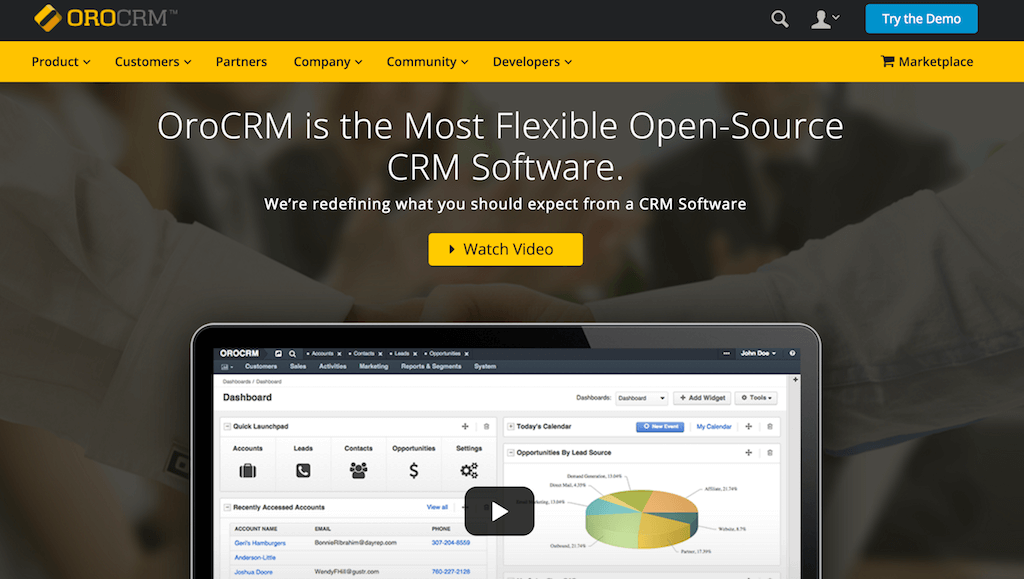Expand the Product menu
1024x579 pixels.
click(60, 61)
